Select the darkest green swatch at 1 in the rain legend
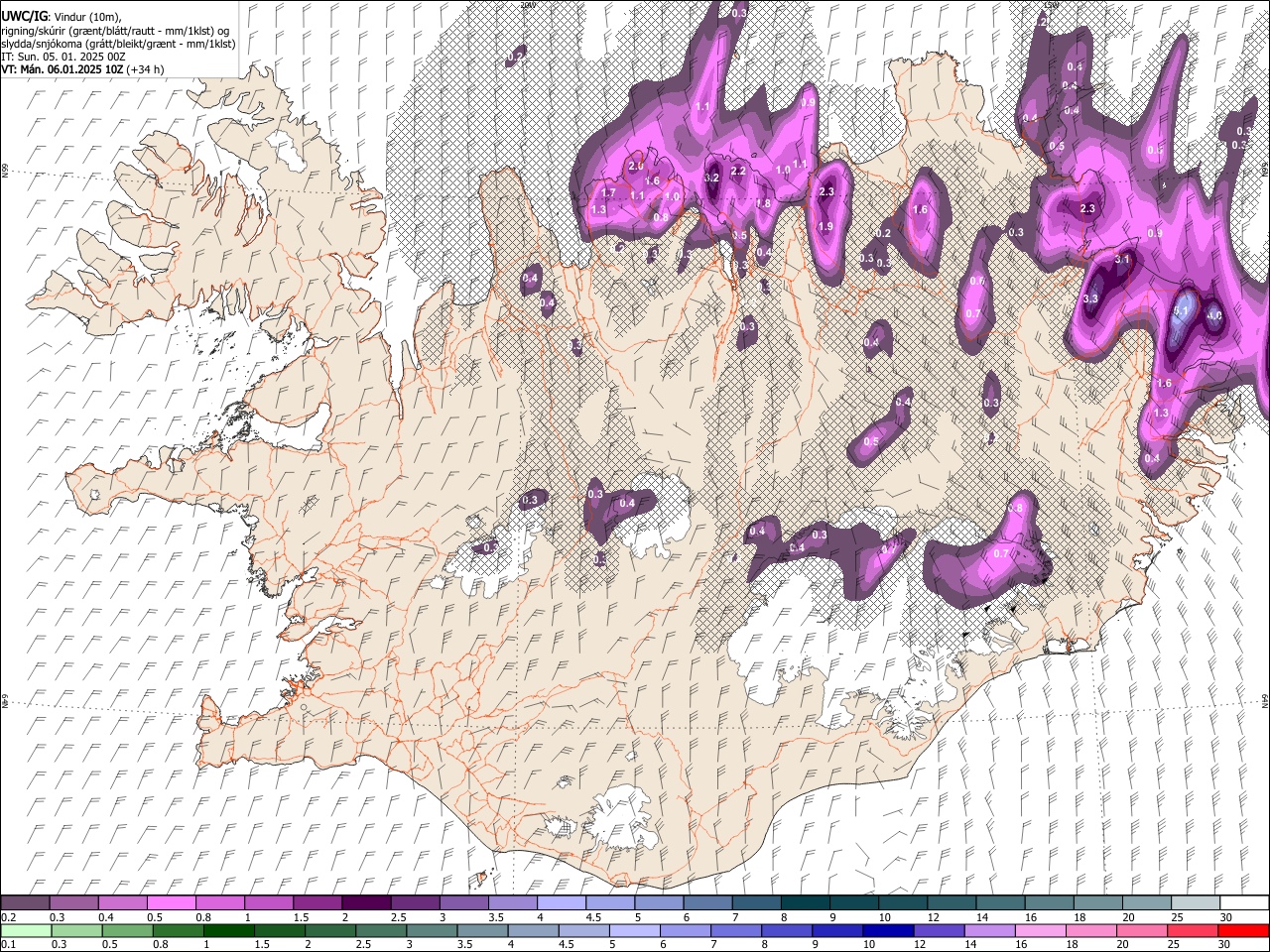This screenshot has width=1270, height=952. pos(228,931)
